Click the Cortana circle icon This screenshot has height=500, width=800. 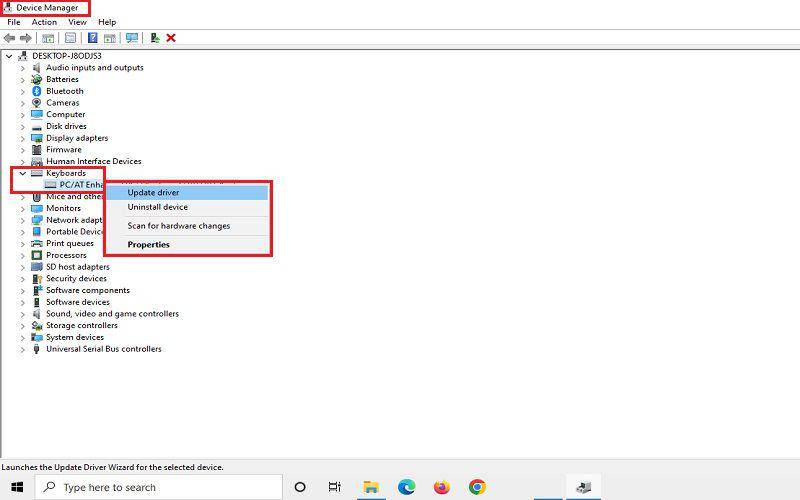300,487
